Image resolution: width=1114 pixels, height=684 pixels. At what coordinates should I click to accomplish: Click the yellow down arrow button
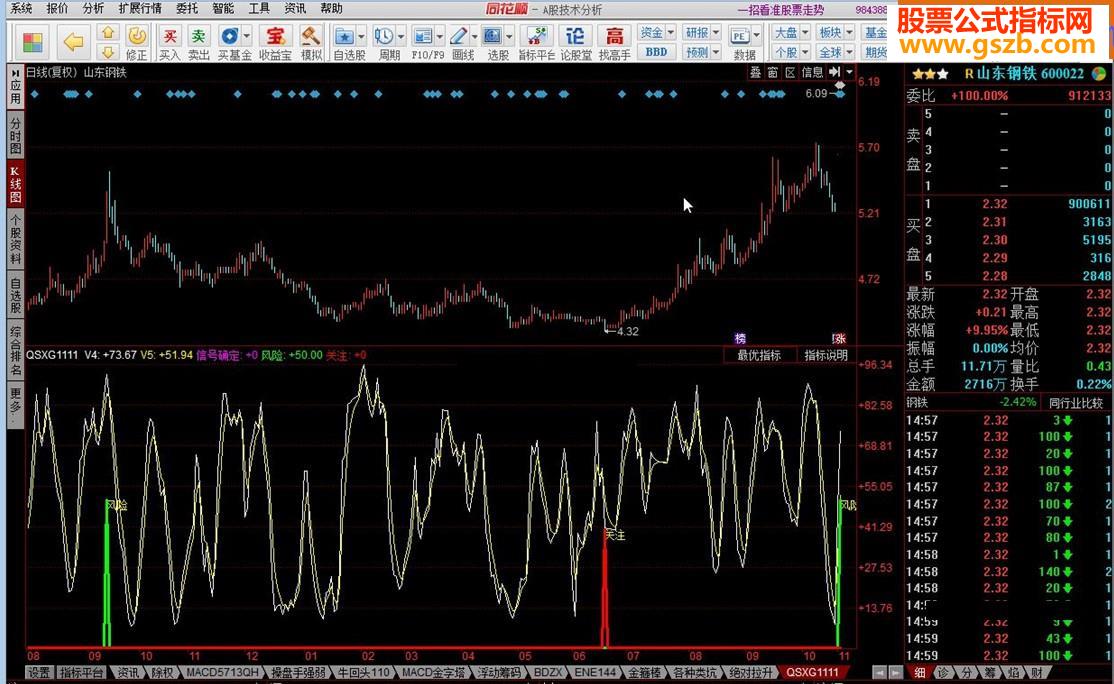[x=108, y=52]
